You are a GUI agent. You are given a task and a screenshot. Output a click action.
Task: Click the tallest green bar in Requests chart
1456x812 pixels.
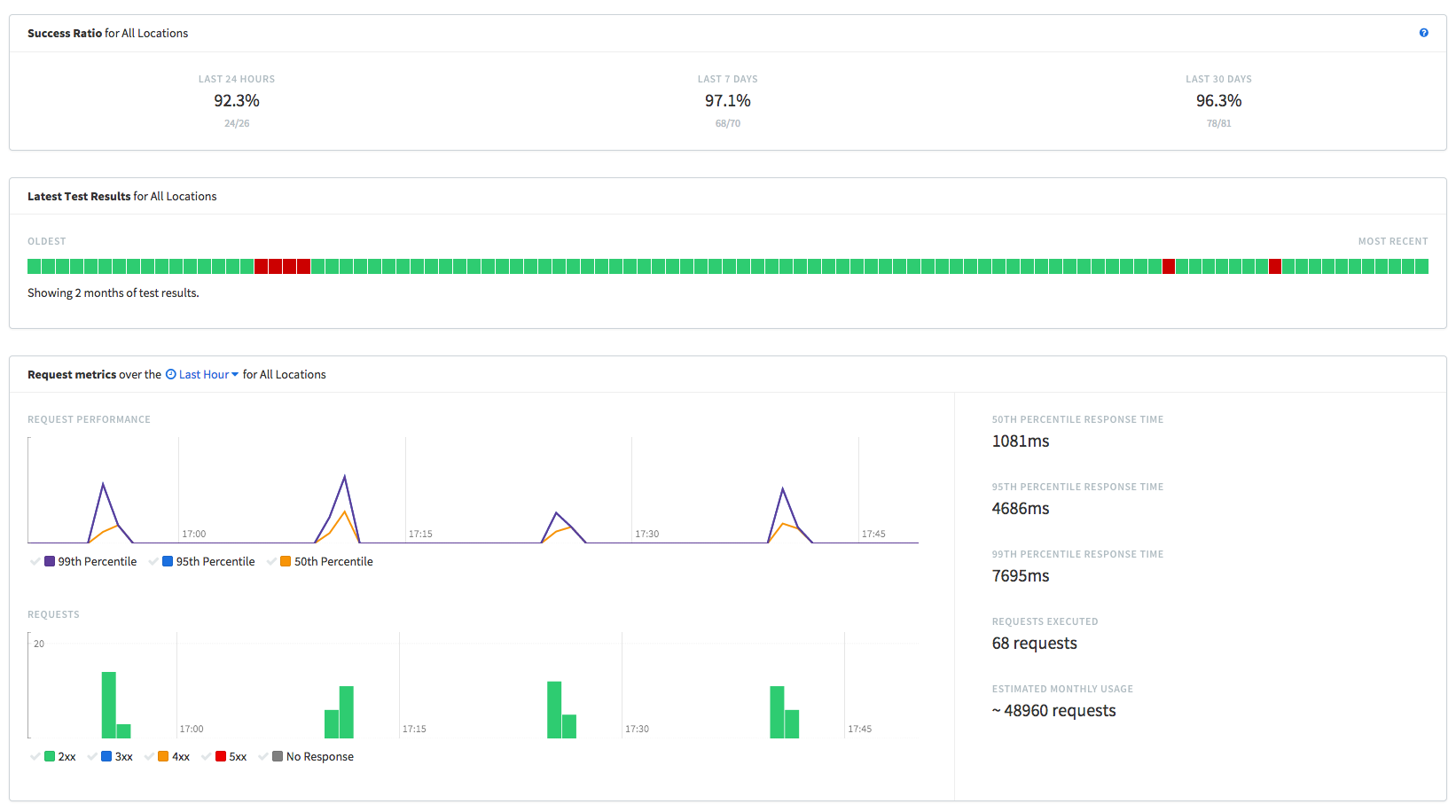[108, 705]
